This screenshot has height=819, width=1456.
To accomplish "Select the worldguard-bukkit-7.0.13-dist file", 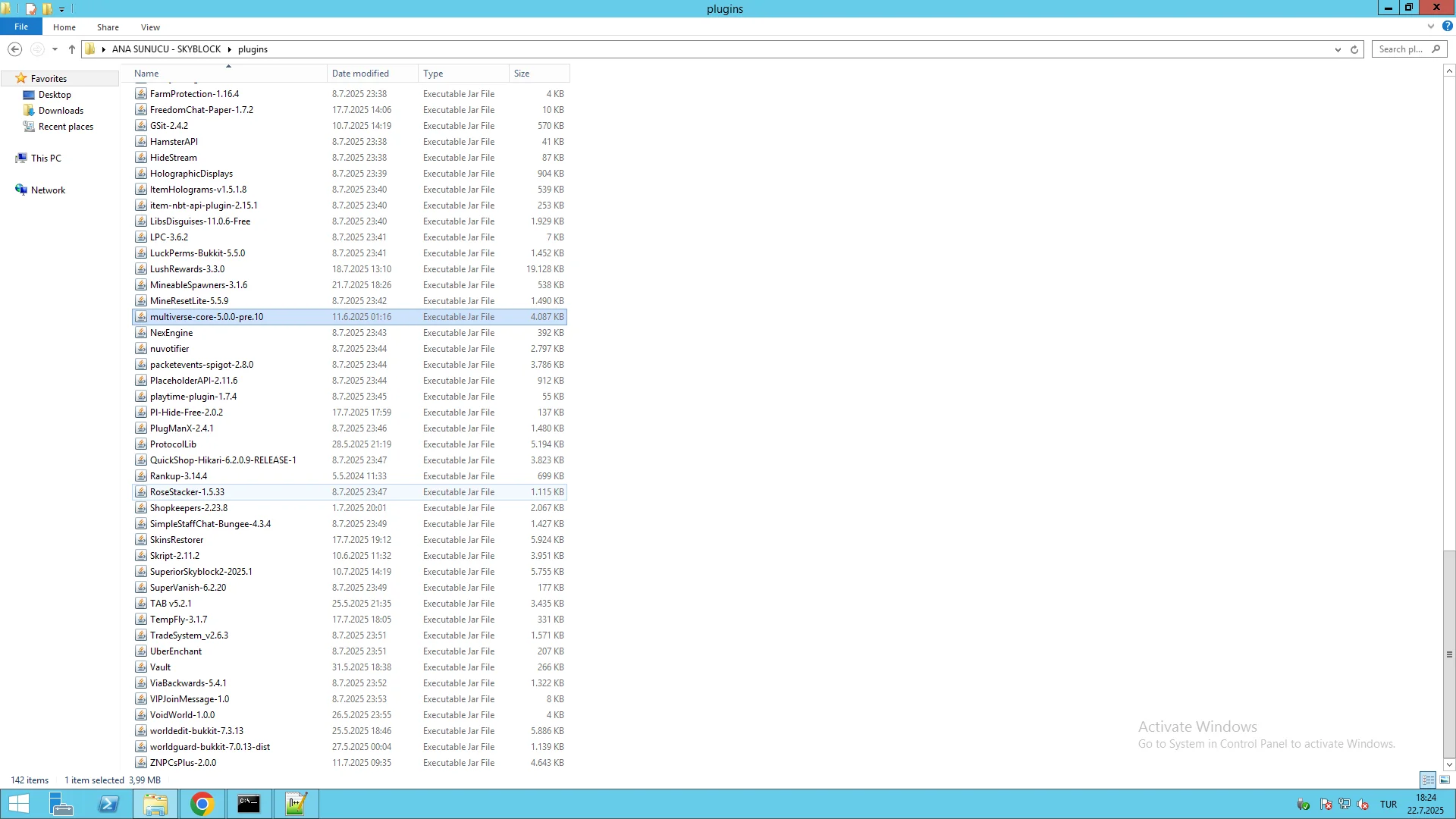I will (350, 747).
